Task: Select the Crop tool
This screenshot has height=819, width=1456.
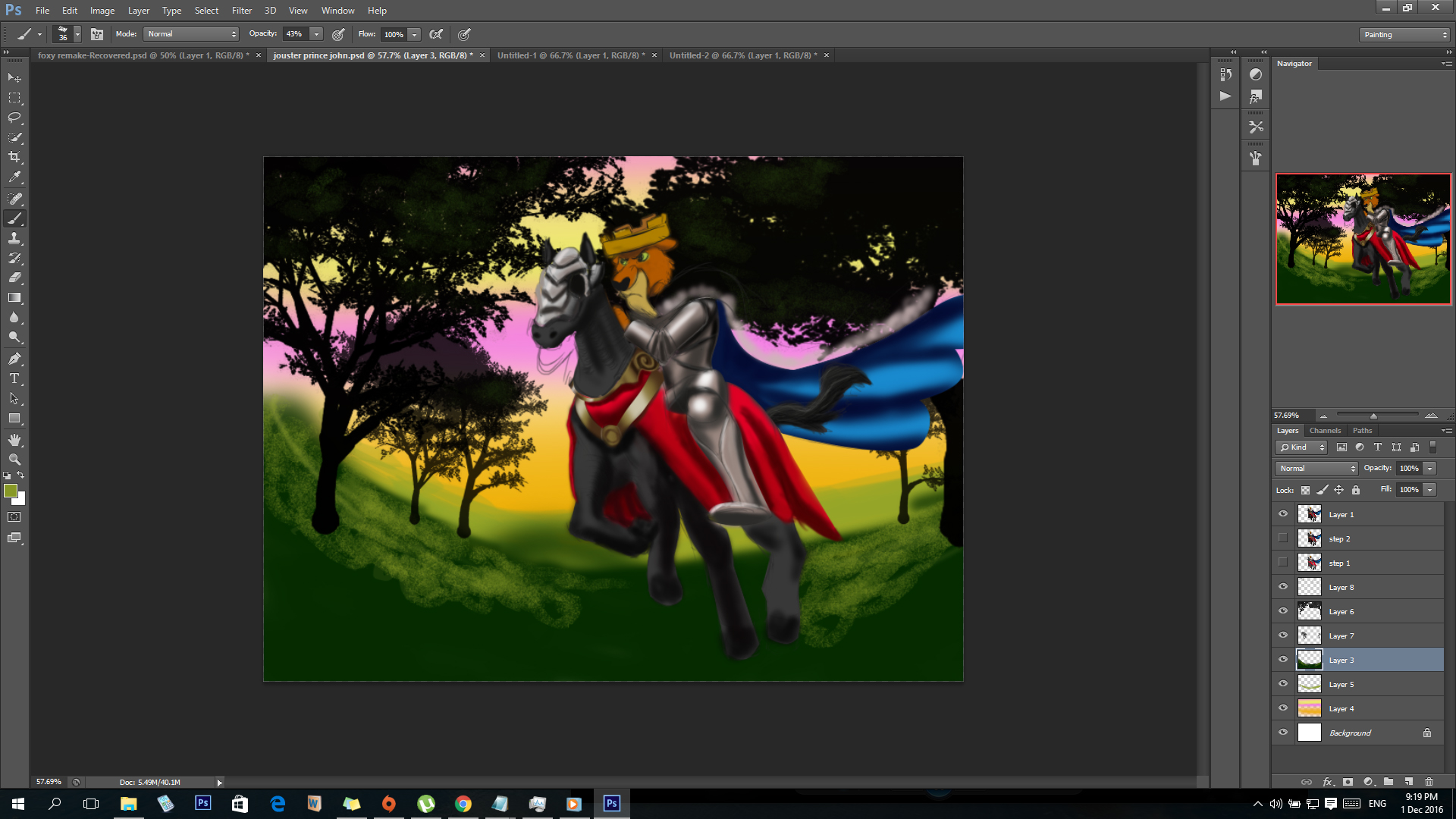Action: (x=14, y=157)
